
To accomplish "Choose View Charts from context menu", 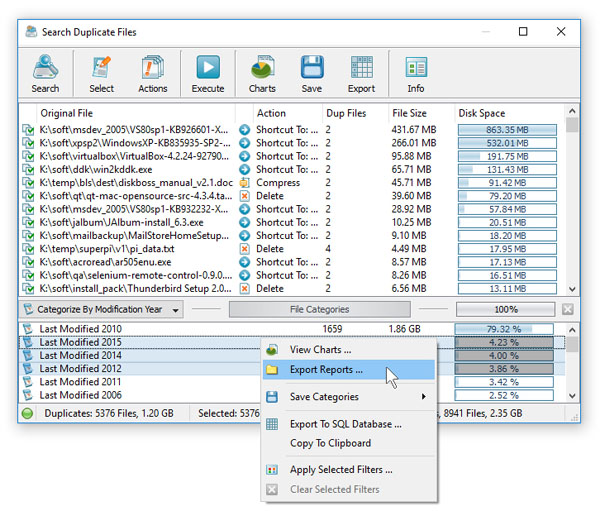I will coord(349,350).
